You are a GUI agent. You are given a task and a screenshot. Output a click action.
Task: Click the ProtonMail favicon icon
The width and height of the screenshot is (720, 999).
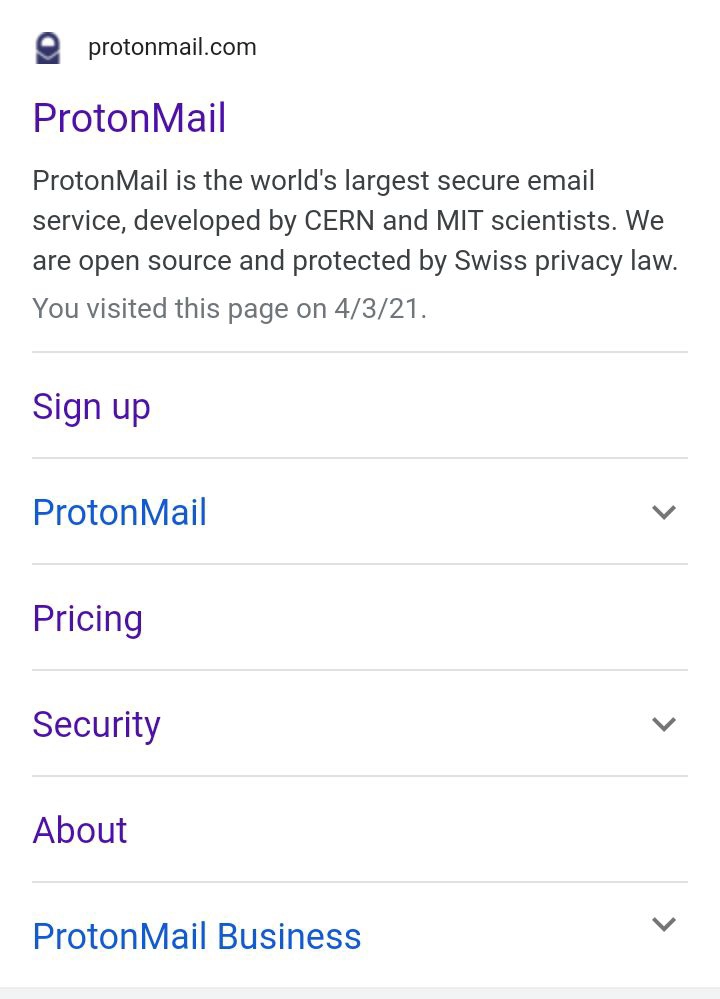tap(48, 48)
